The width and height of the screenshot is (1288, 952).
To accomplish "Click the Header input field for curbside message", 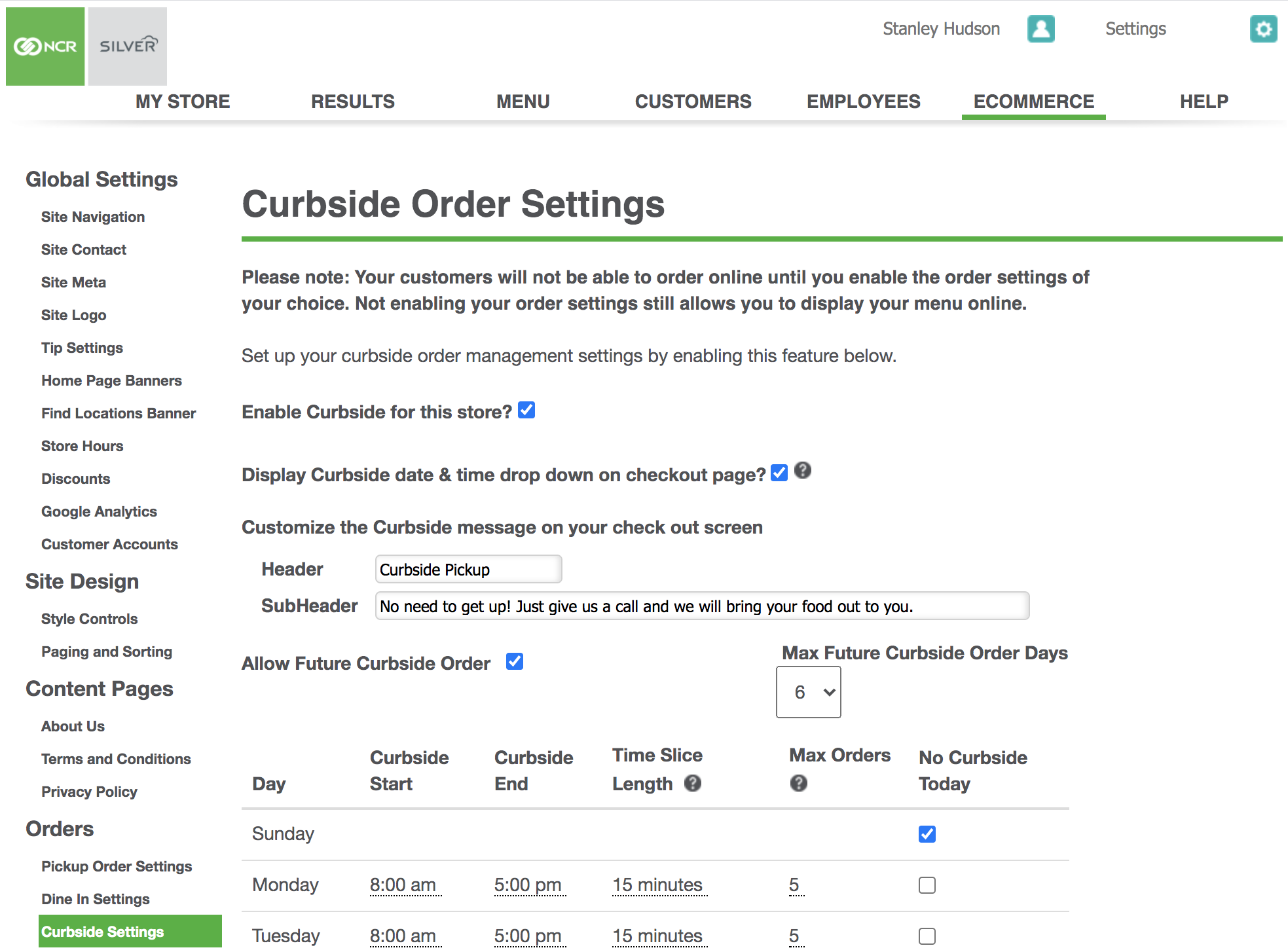I will click(x=467, y=570).
